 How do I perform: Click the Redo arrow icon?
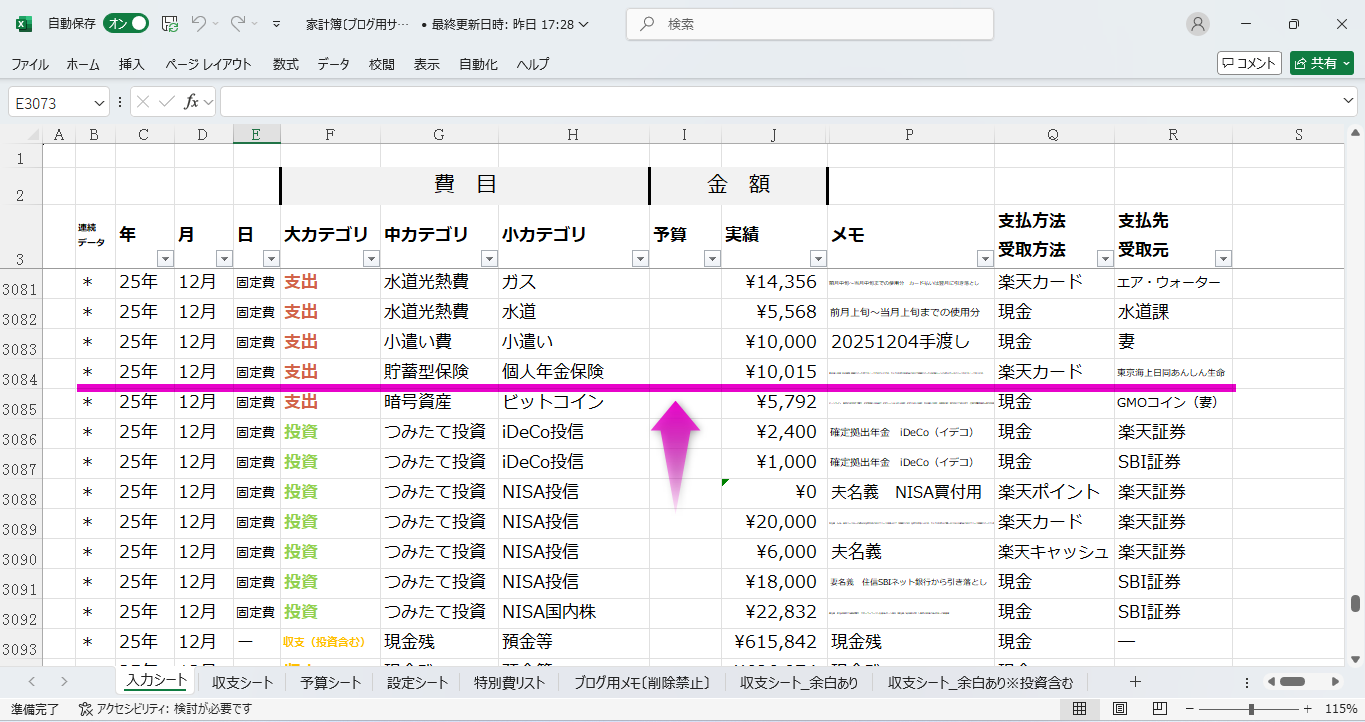(x=238, y=24)
